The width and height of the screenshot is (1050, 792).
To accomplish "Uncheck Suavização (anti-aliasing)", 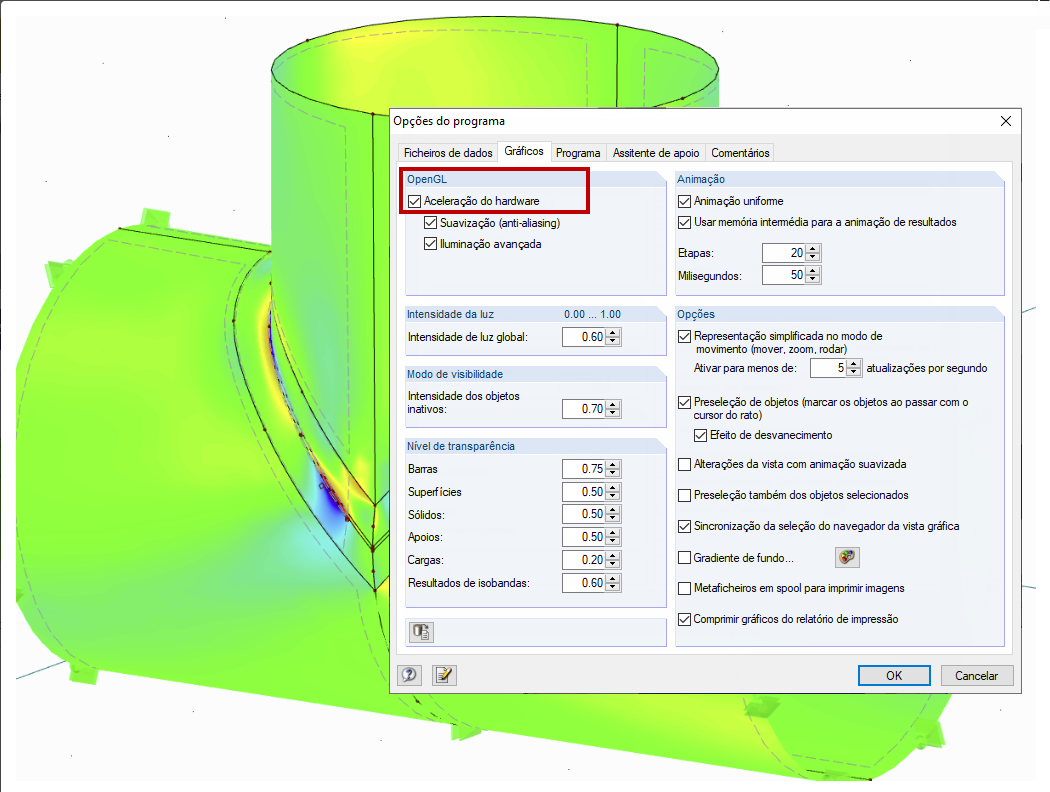I will (x=431, y=222).
